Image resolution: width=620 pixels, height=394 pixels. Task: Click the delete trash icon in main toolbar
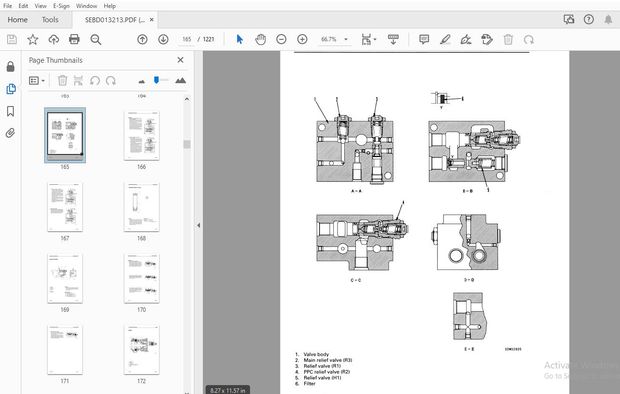508,39
